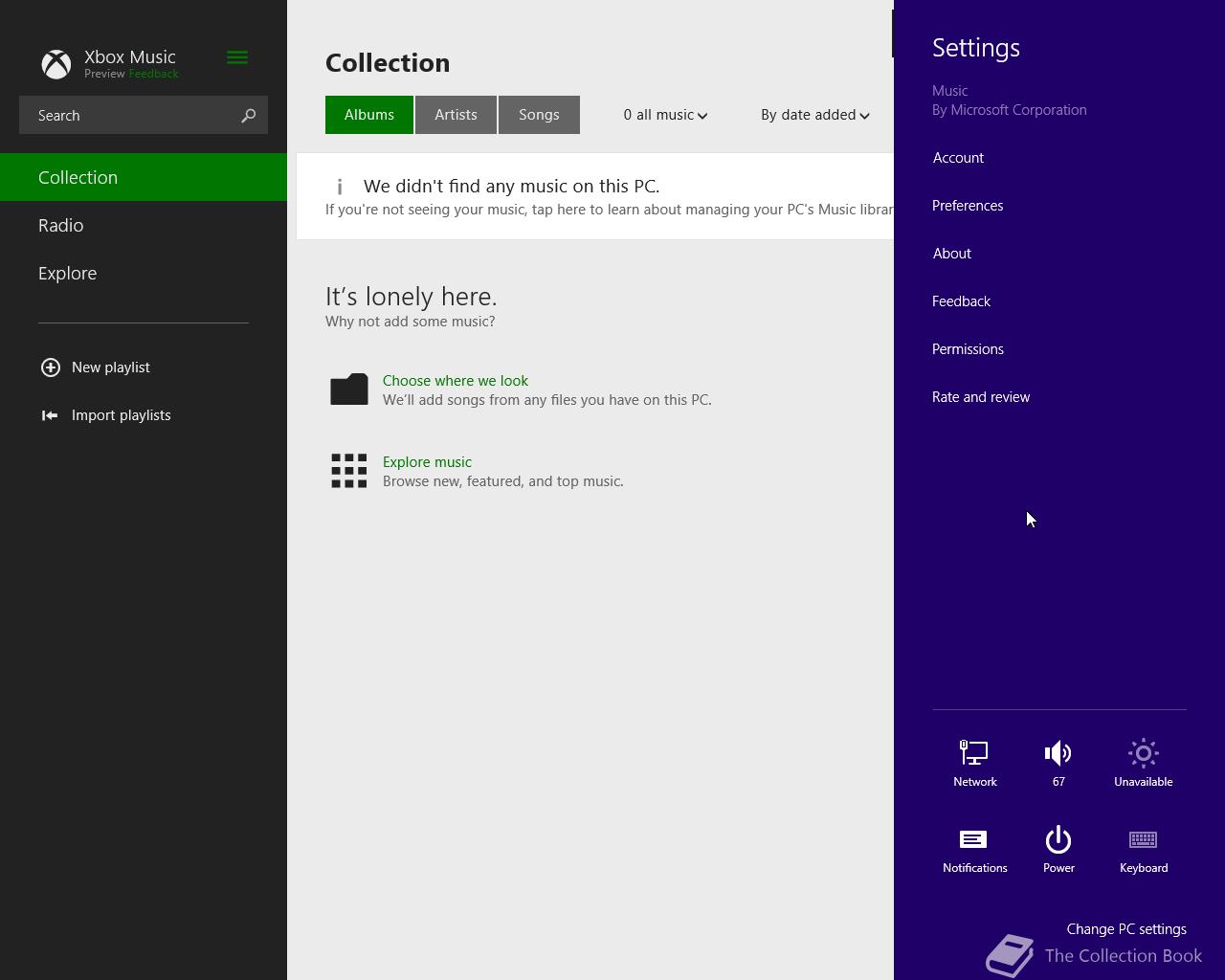
Task: Click the info icon in the no-music banner
Action: (x=340, y=187)
